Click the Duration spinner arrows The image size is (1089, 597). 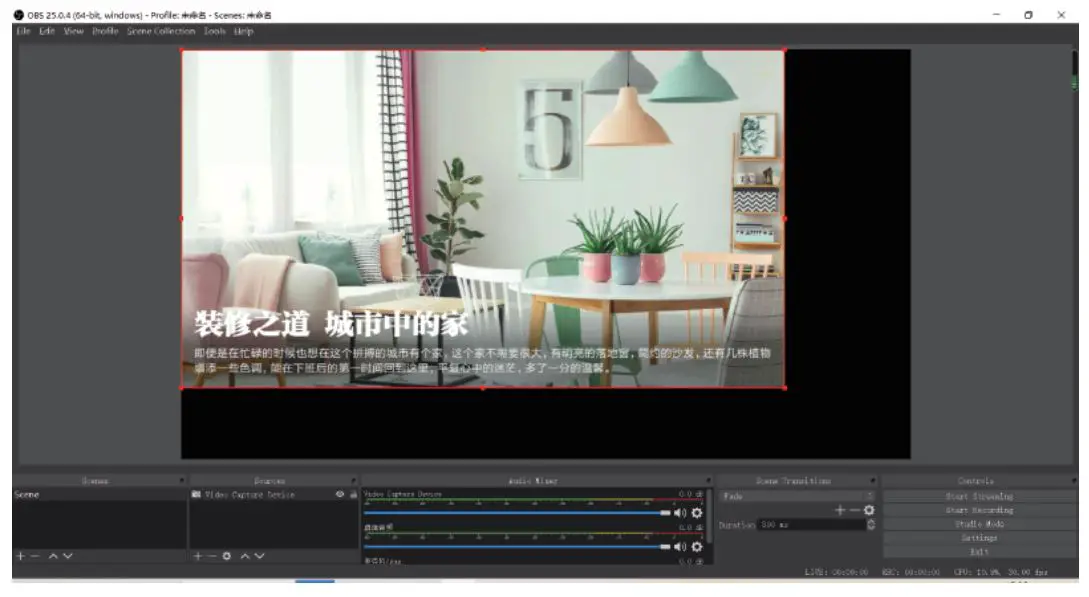(x=871, y=524)
